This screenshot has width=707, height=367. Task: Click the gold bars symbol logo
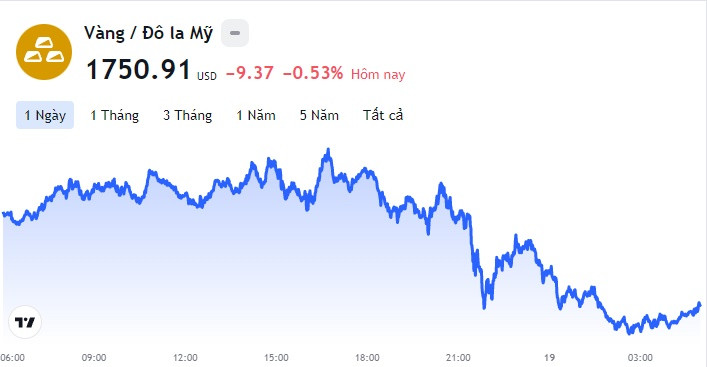click(x=44, y=52)
